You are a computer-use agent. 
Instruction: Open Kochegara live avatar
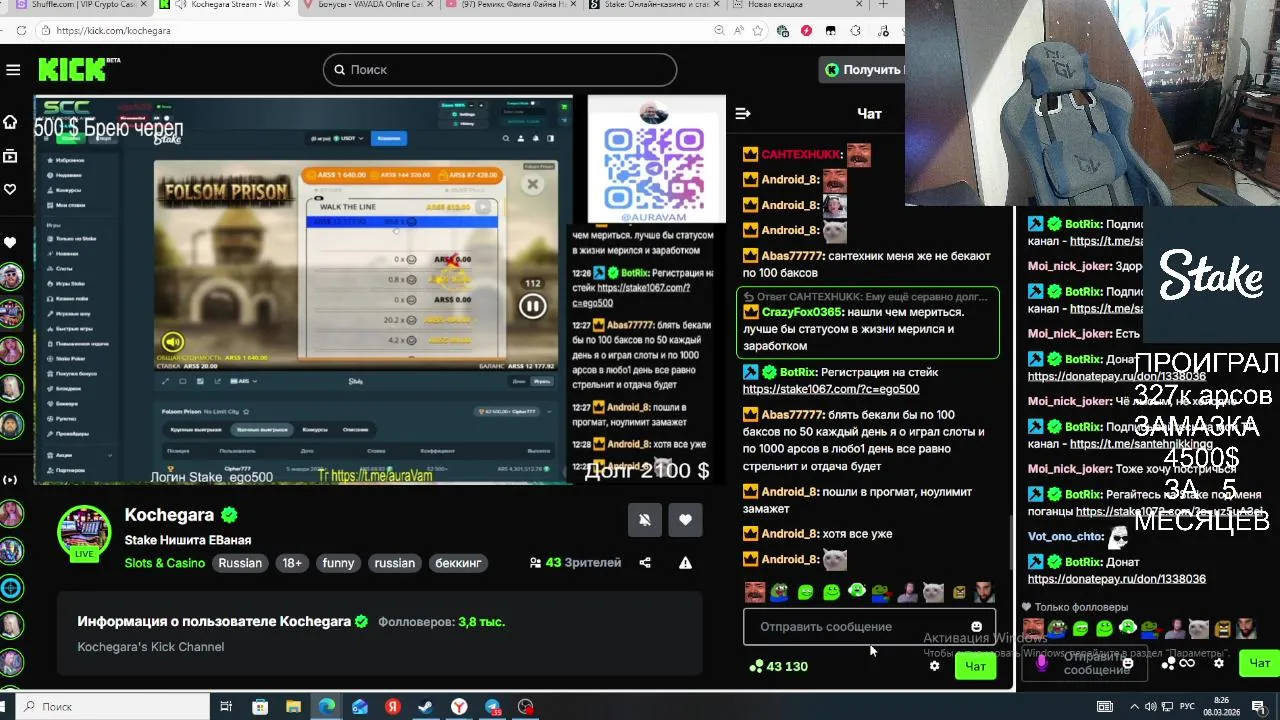pos(84,532)
